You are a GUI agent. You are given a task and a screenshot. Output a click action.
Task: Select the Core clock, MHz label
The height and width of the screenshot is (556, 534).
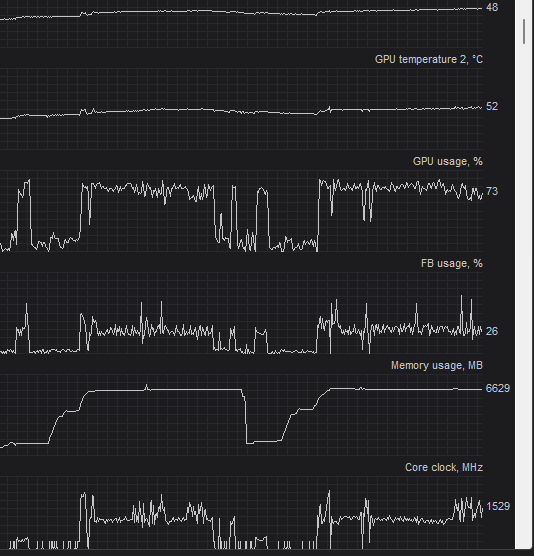(x=444, y=467)
